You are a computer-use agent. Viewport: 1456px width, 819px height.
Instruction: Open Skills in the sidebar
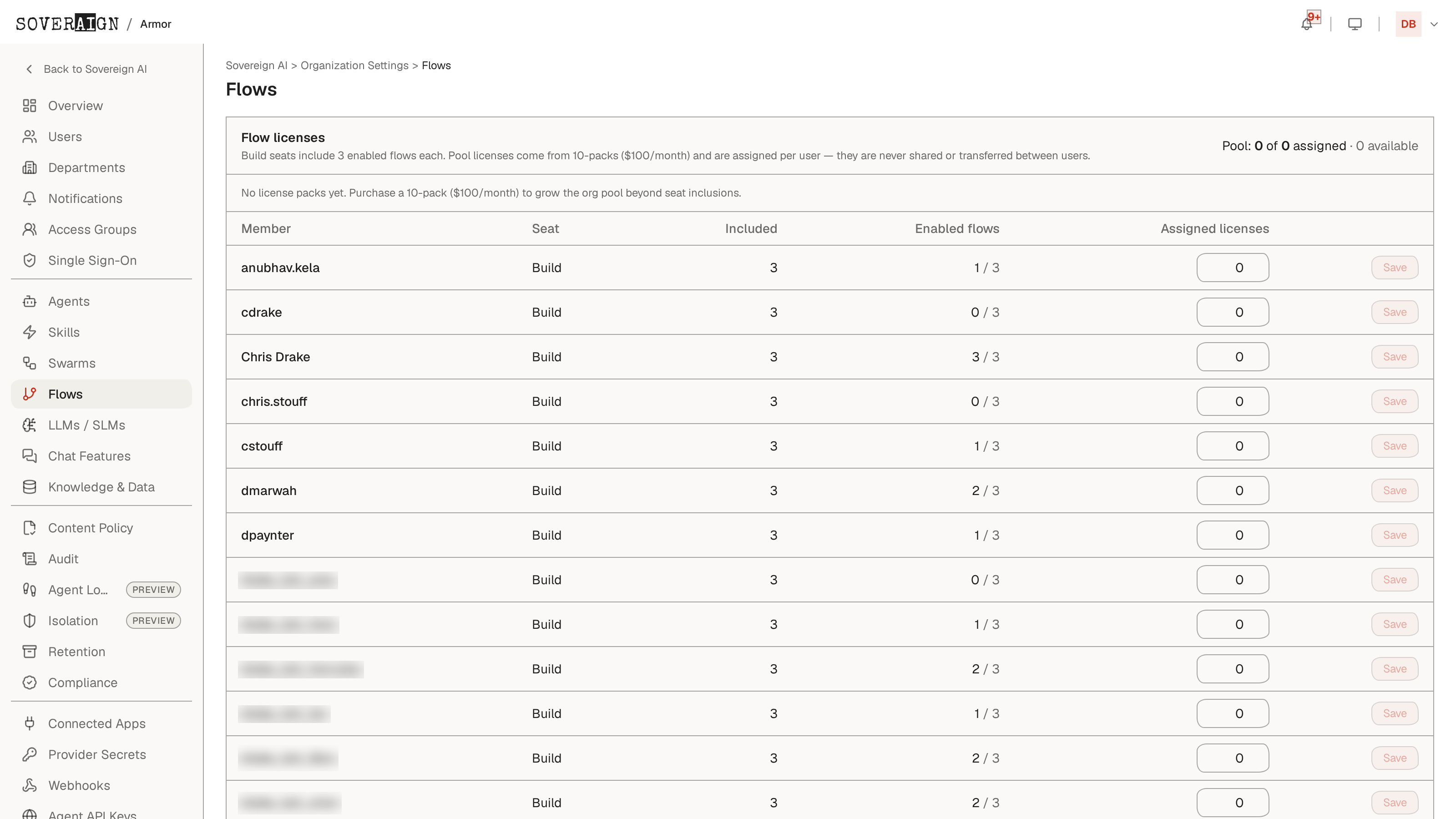coord(101,332)
